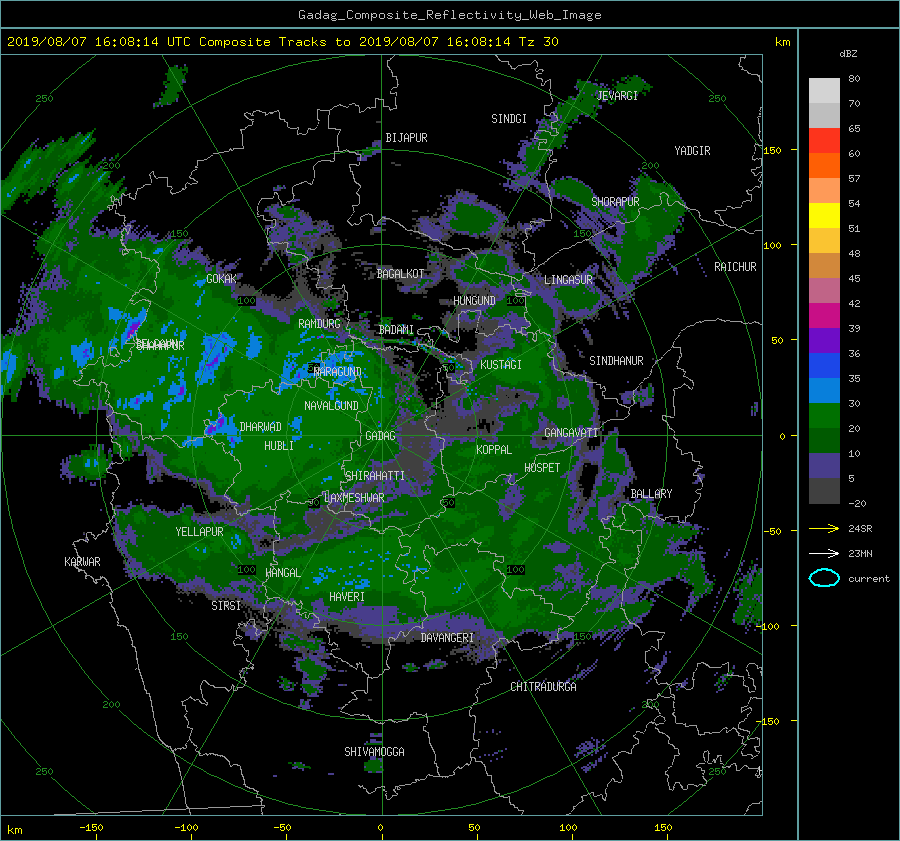Click the HAVERI city label
Image resolution: width=900 pixels, height=841 pixels.
click(347, 597)
